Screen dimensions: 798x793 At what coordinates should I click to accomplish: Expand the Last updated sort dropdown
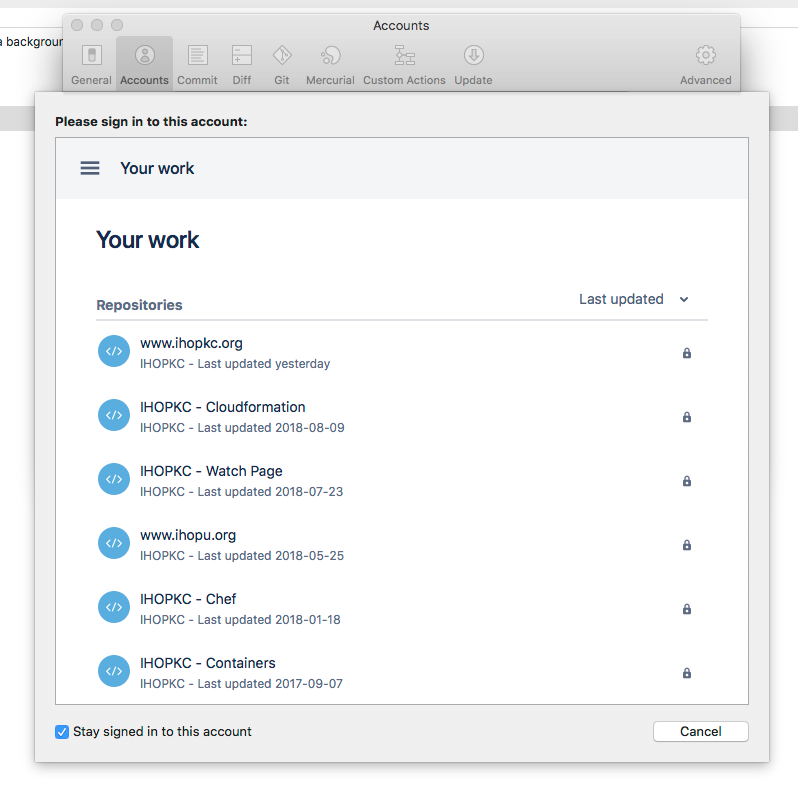[634, 299]
